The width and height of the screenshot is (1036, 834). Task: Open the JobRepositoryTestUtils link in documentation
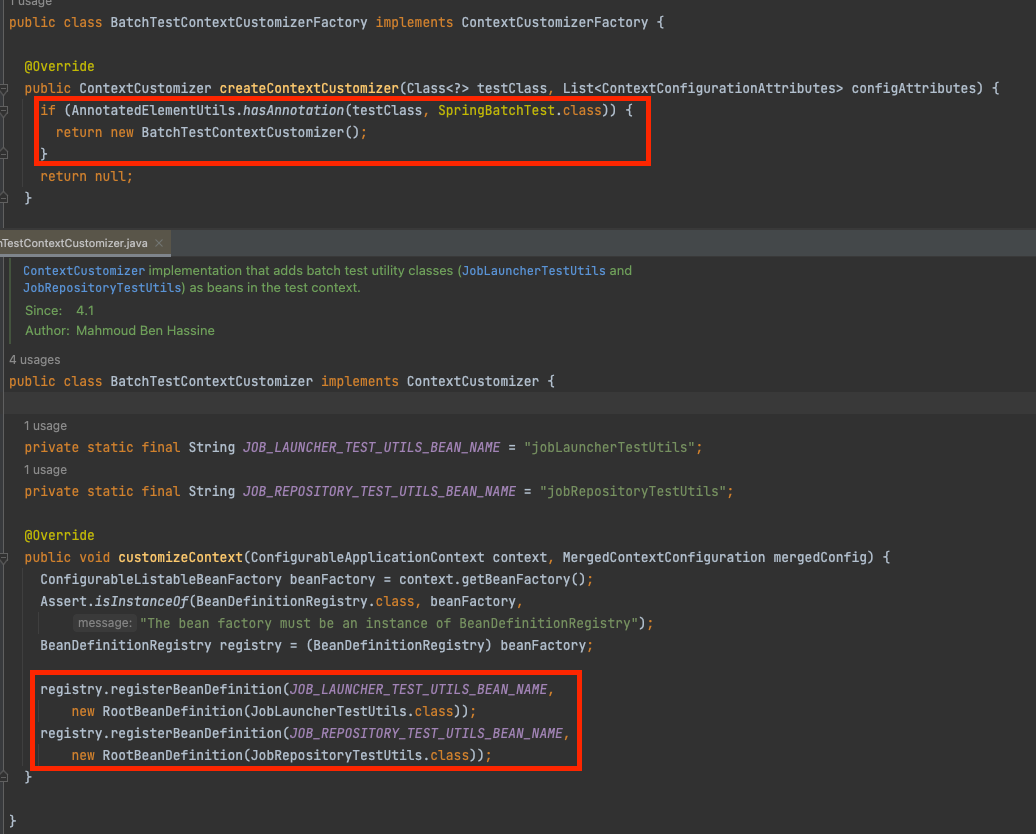coord(102,288)
